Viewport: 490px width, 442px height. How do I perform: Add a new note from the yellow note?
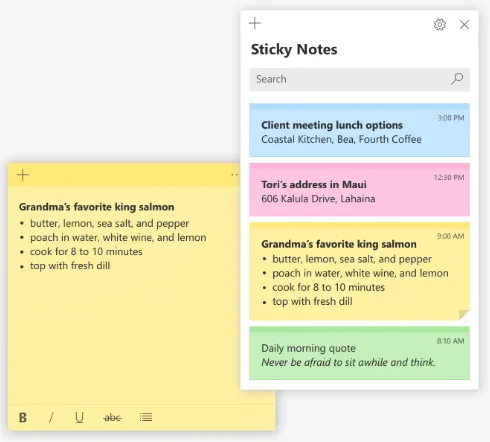(x=23, y=175)
